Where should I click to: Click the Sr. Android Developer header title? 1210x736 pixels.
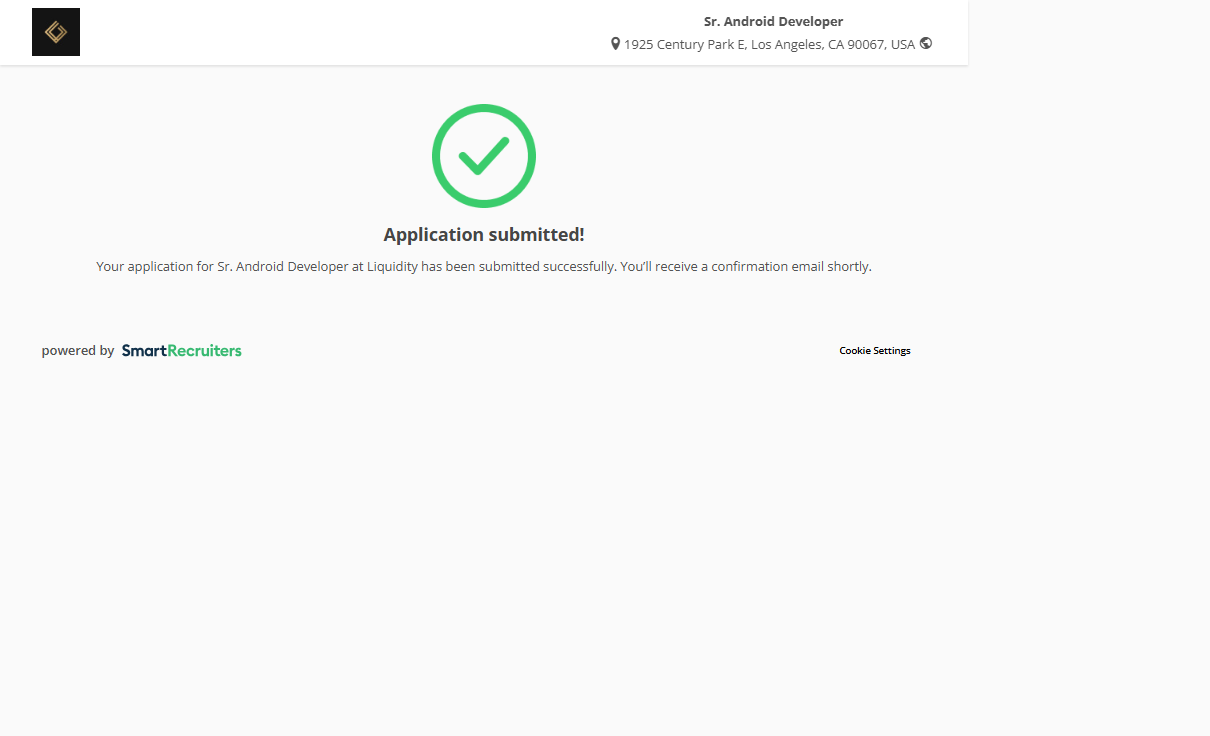(773, 21)
